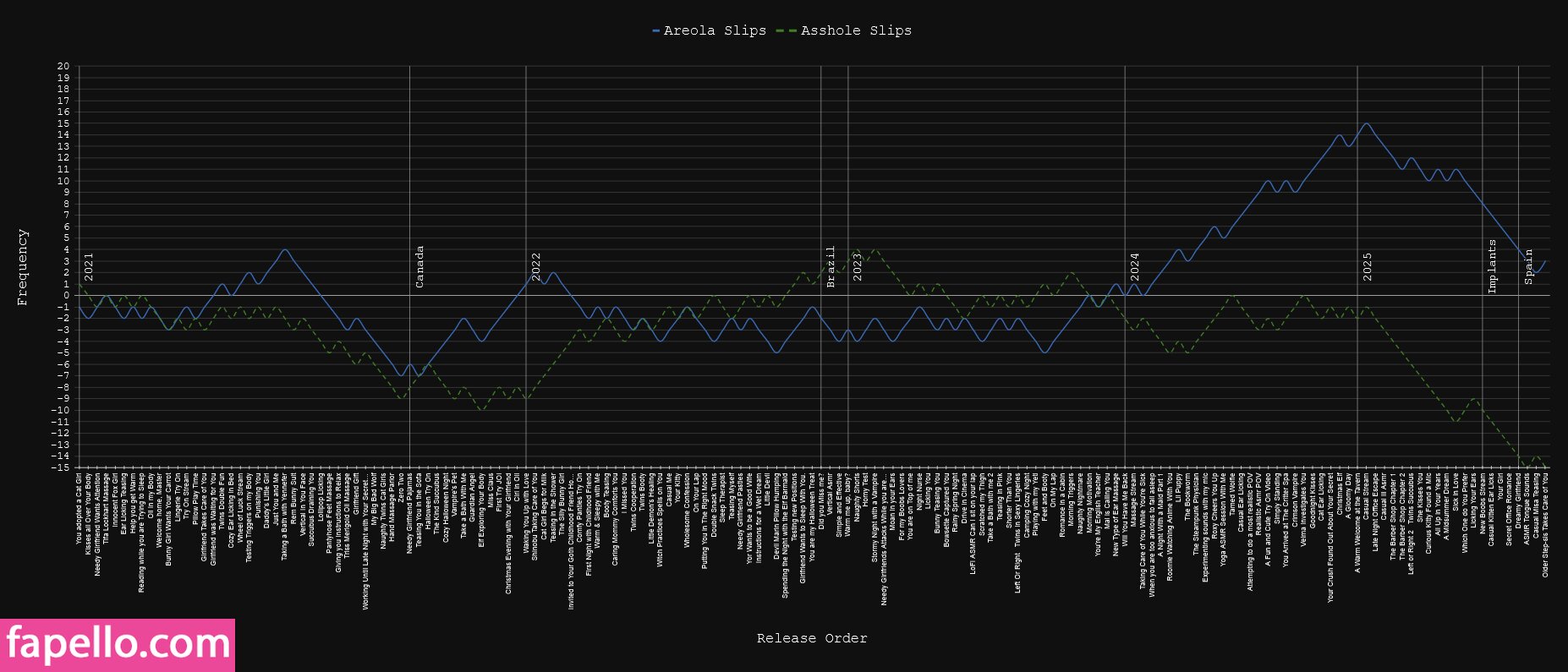Select the 2023 vertical marker label
The height and width of the screenshot is (672, 1568).
(858, 267)
